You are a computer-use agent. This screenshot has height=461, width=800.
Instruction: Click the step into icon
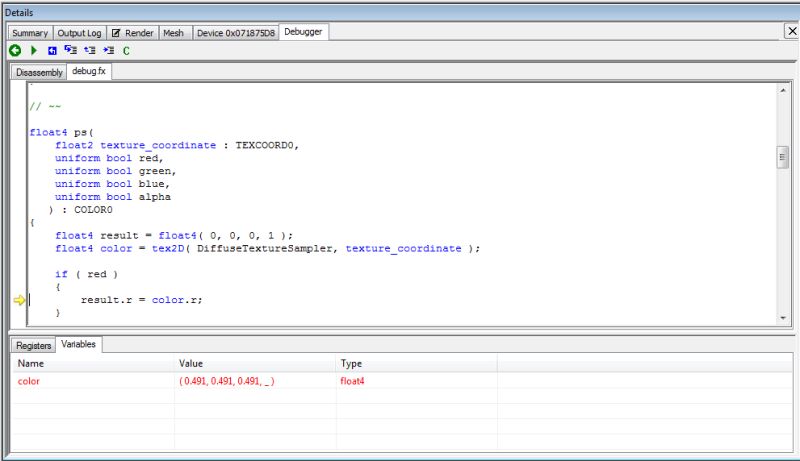[x=70, y=50]
